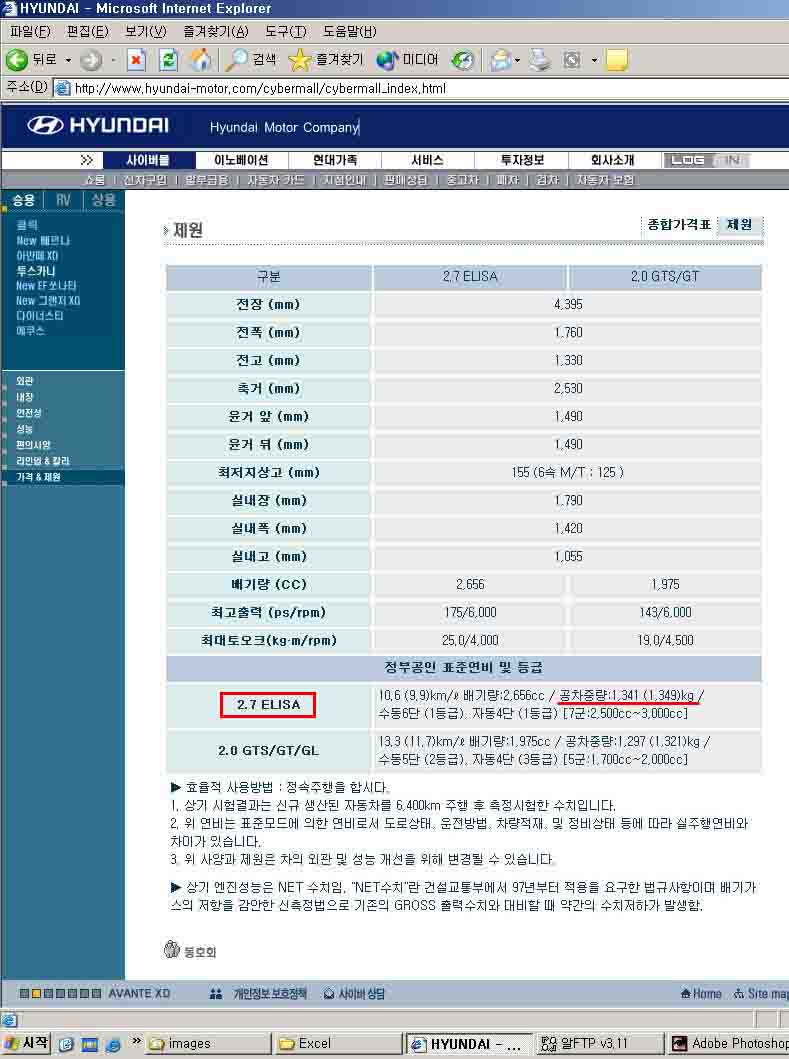Viewport: 789px width, 1059px height.
Task: Select the 현대가족 navigation tab
Action: 335,160
